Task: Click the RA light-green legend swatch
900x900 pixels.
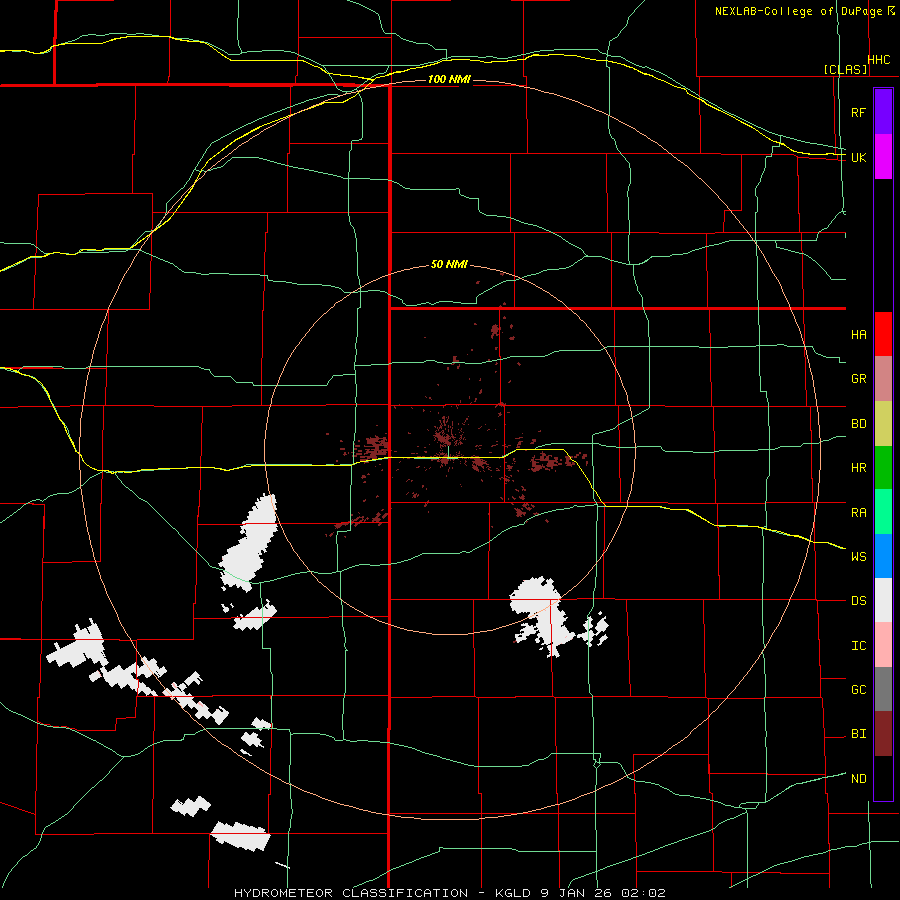Action: pyautogui.click(x=883, y=512)
